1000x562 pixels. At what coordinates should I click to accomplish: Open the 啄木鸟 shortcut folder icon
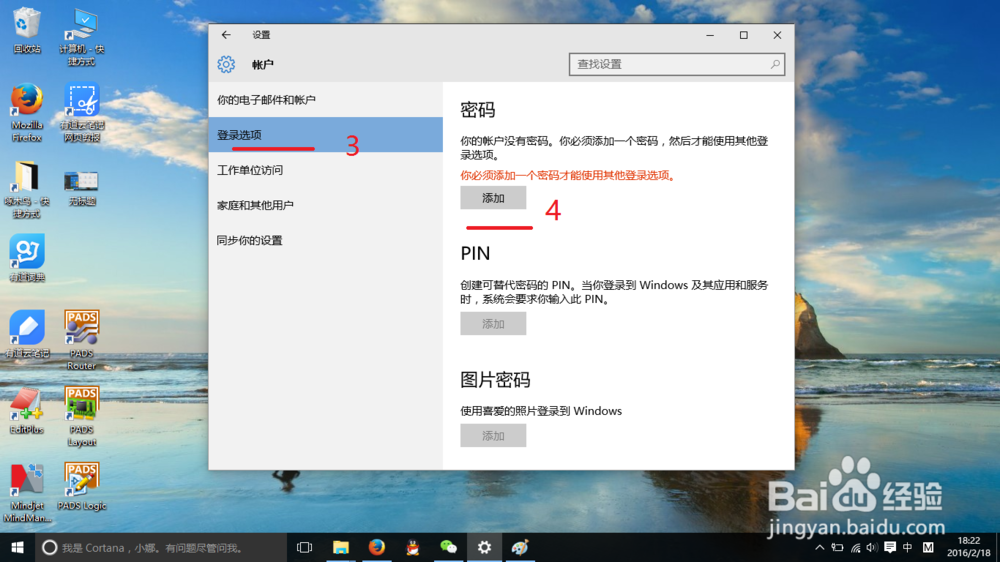(27, 189)
